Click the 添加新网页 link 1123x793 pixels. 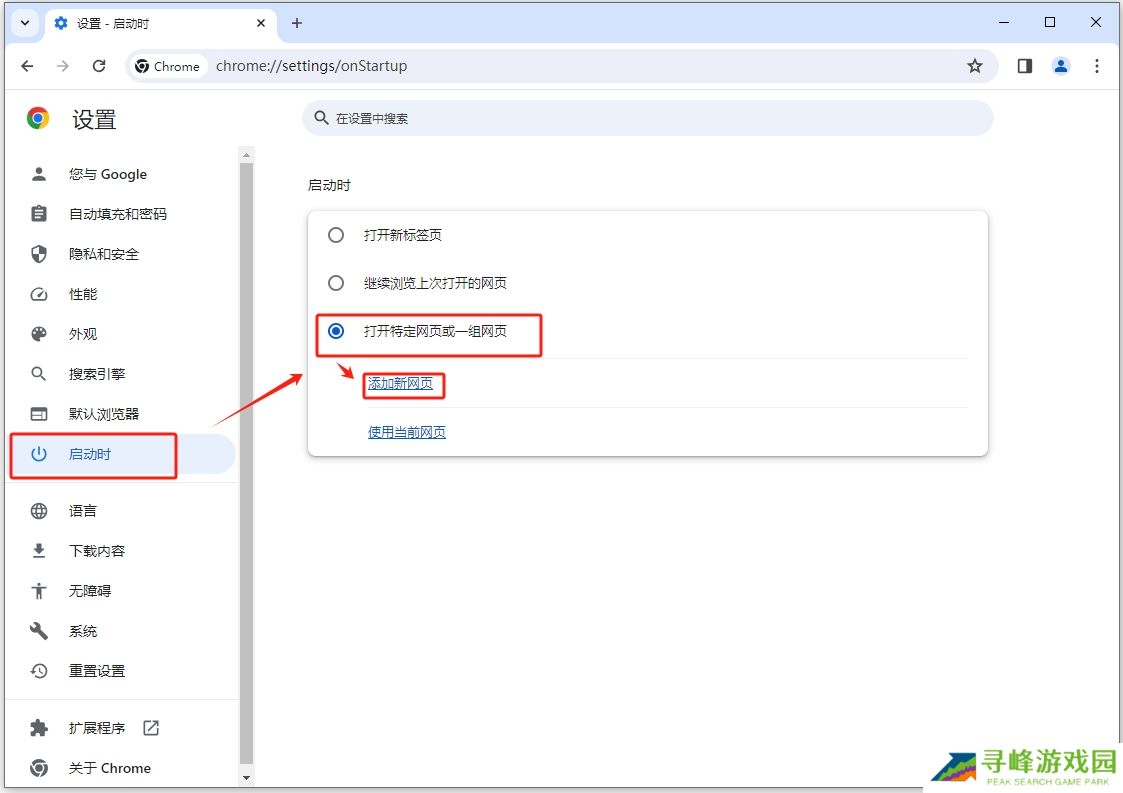tap(401, 384)
